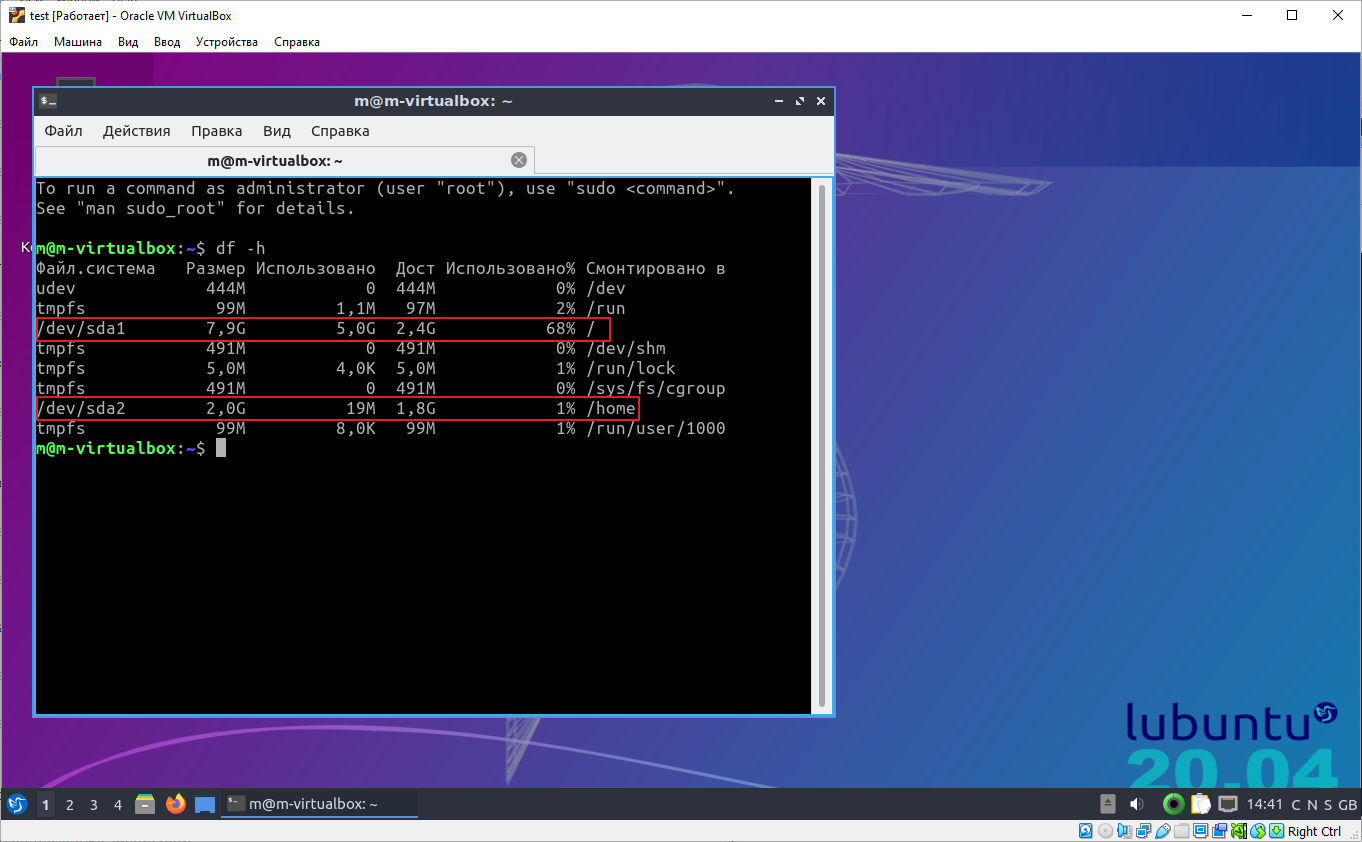
Task: Click the 'df -h' command text
Action: [x=241, y=248]
